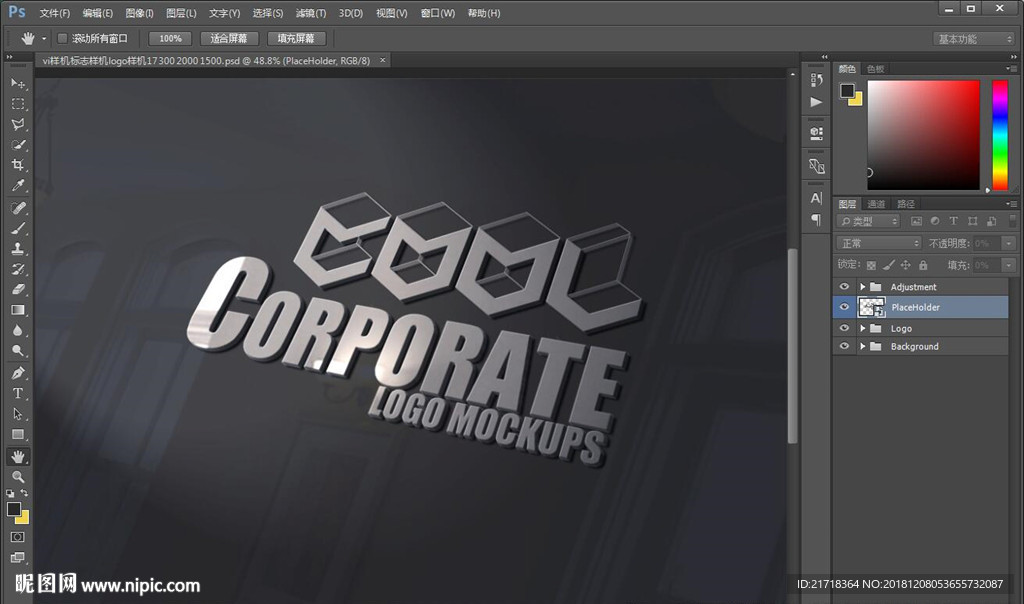
Task: Select the Crop tool
Action: point(17,165)
